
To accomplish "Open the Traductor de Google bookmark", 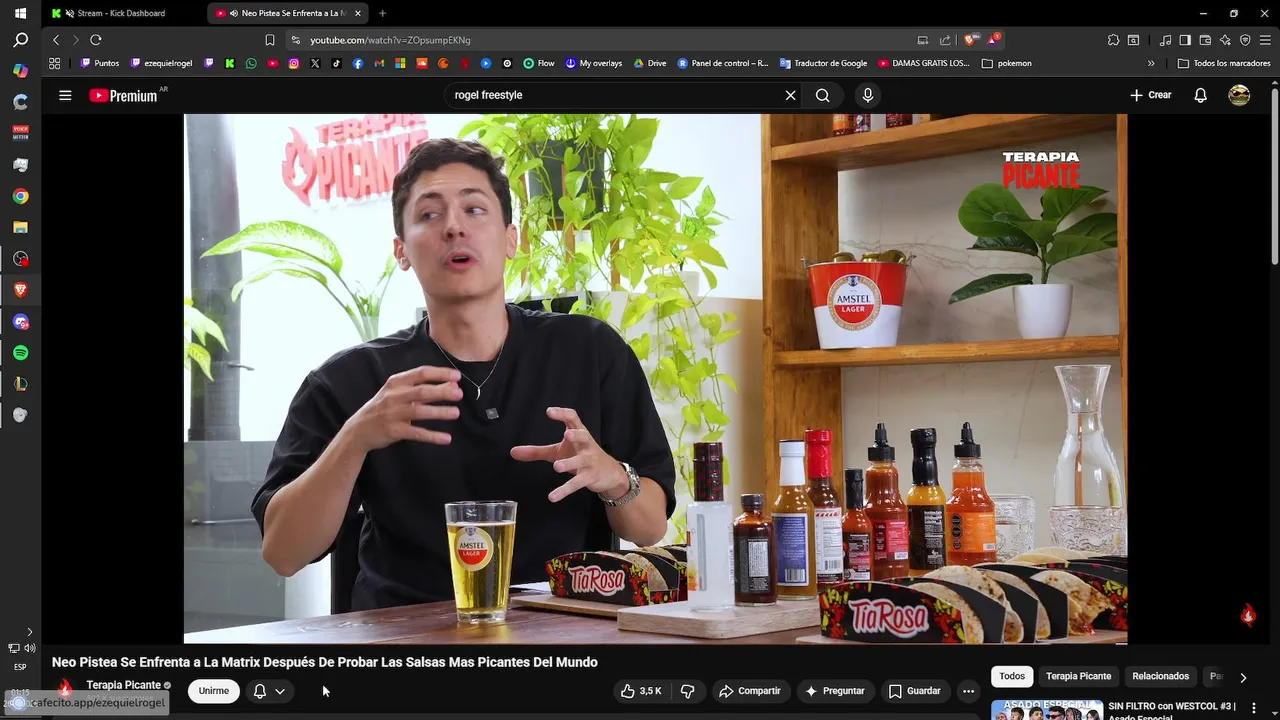I will 823,63.
